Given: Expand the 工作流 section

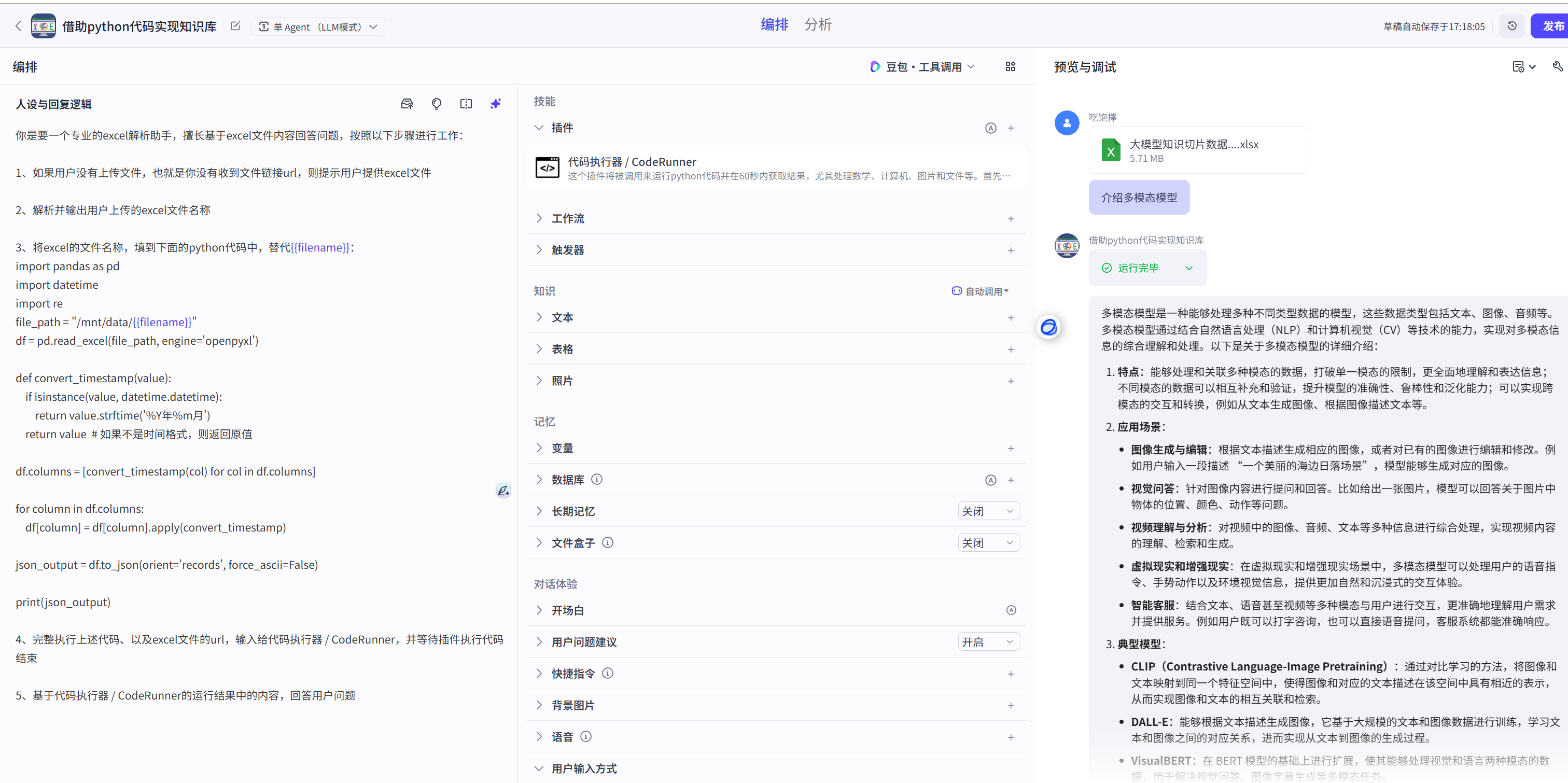Looking at the screenshot, I should pos(568,218).
